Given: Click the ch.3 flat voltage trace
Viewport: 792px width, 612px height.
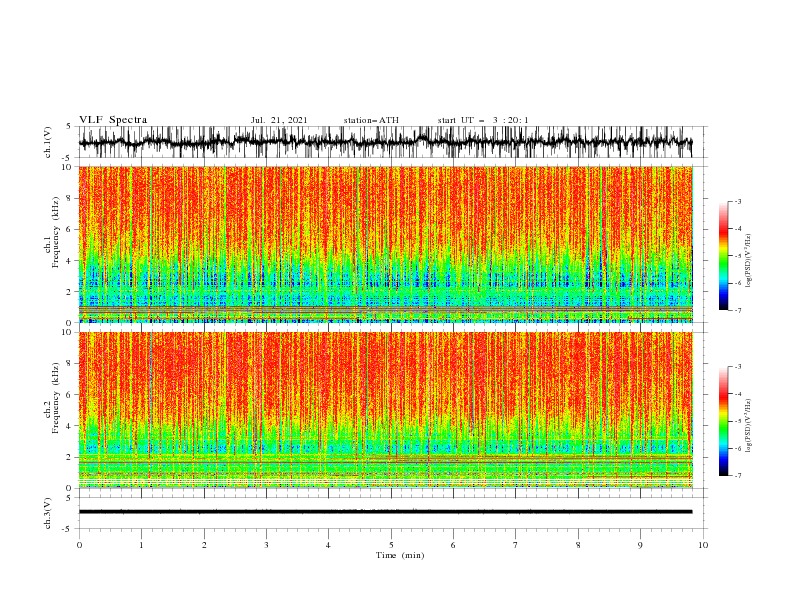Looking at the screenshot, I should pos(385,512).
